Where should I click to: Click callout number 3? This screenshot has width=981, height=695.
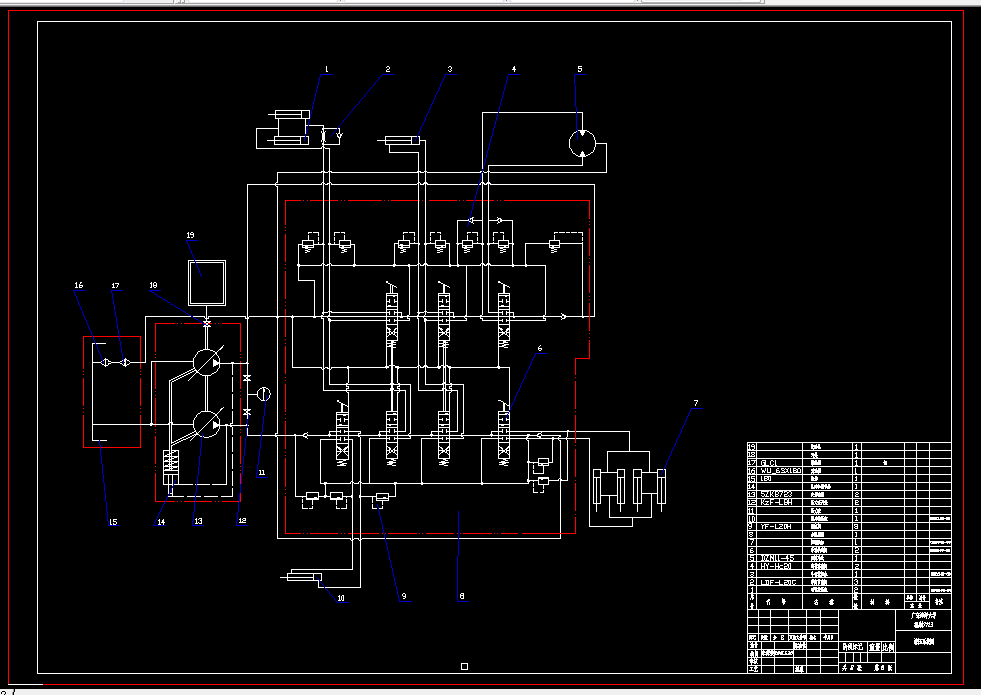(x=450, y=69)
